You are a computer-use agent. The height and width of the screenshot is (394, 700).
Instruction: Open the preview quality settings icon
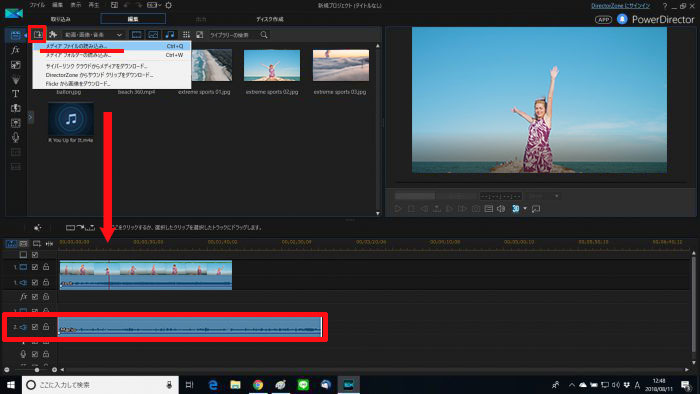(489, 208)
